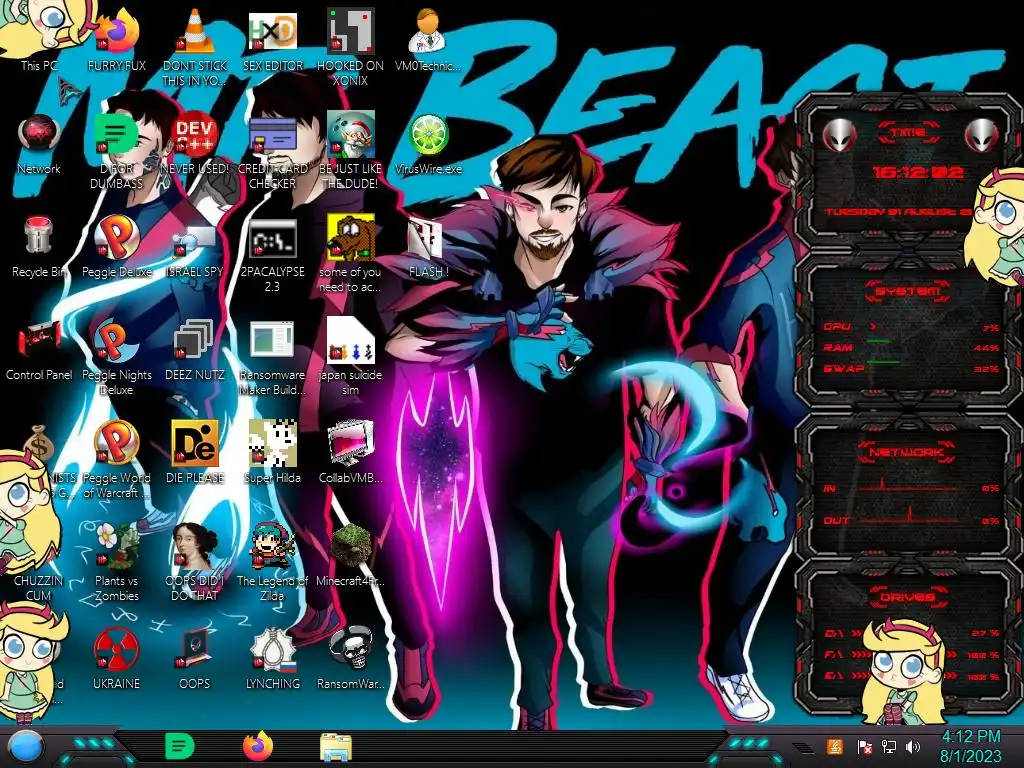
Task: Open the C:\ drive entry in the widget
Action: (x=911, y=633)
